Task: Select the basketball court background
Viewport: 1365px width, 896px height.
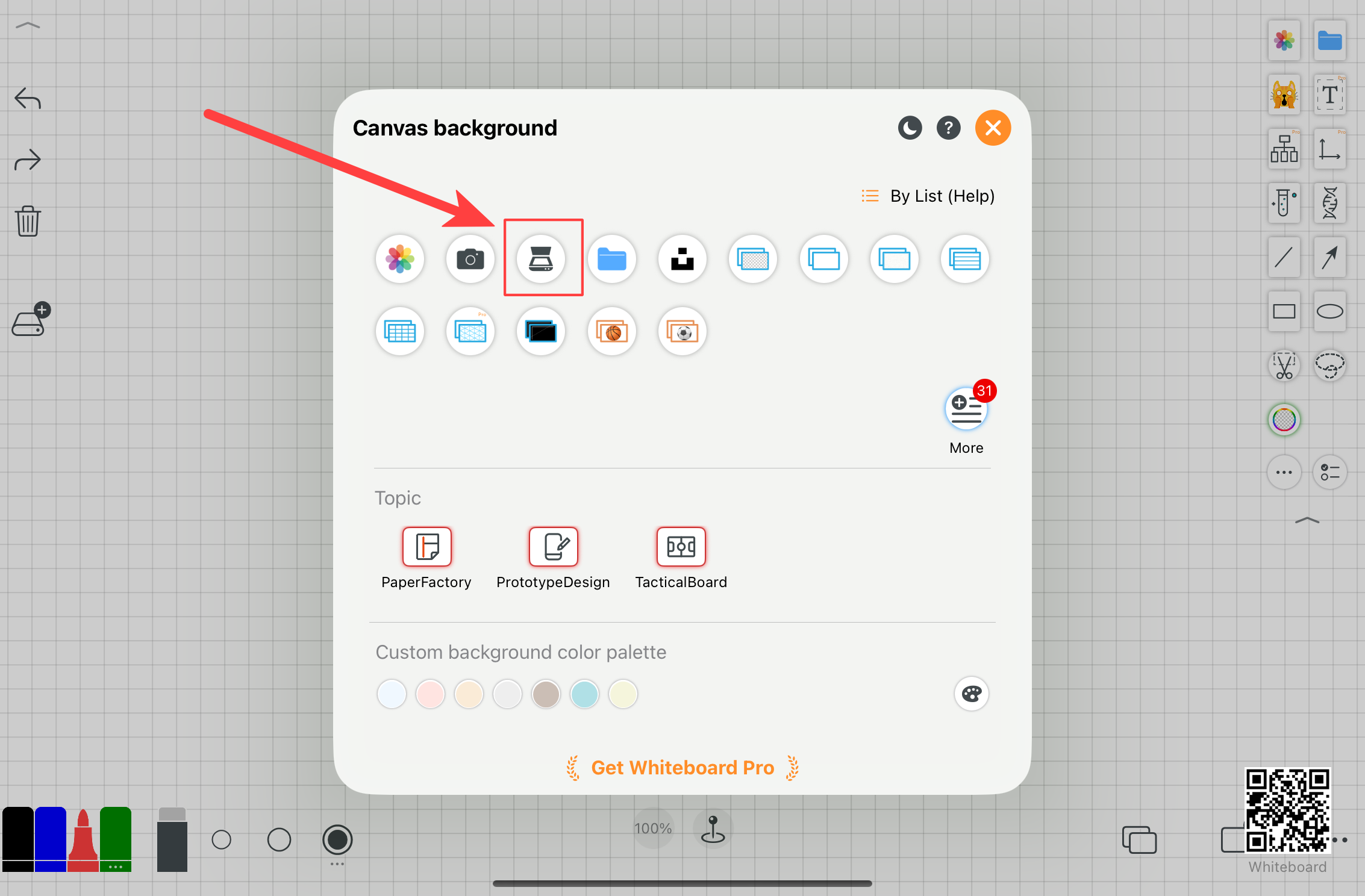Action: coord(611,331)
